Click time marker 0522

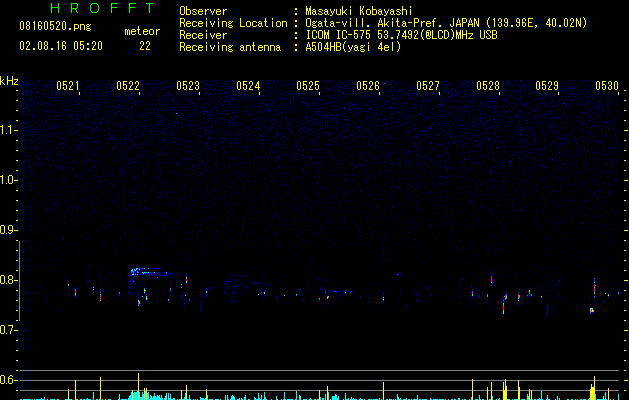click(128, 86)
